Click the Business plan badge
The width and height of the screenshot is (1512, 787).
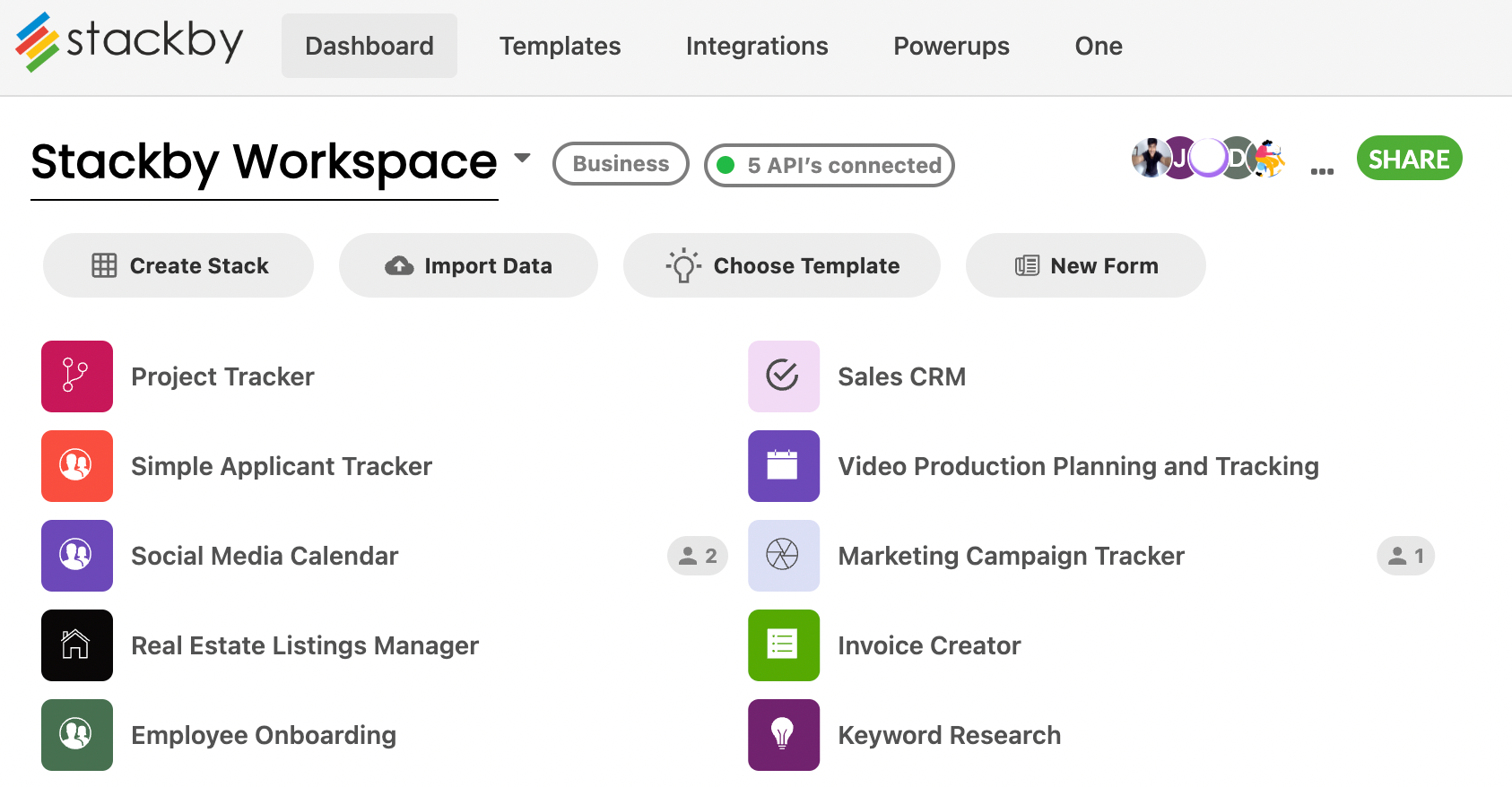[621, 164]
